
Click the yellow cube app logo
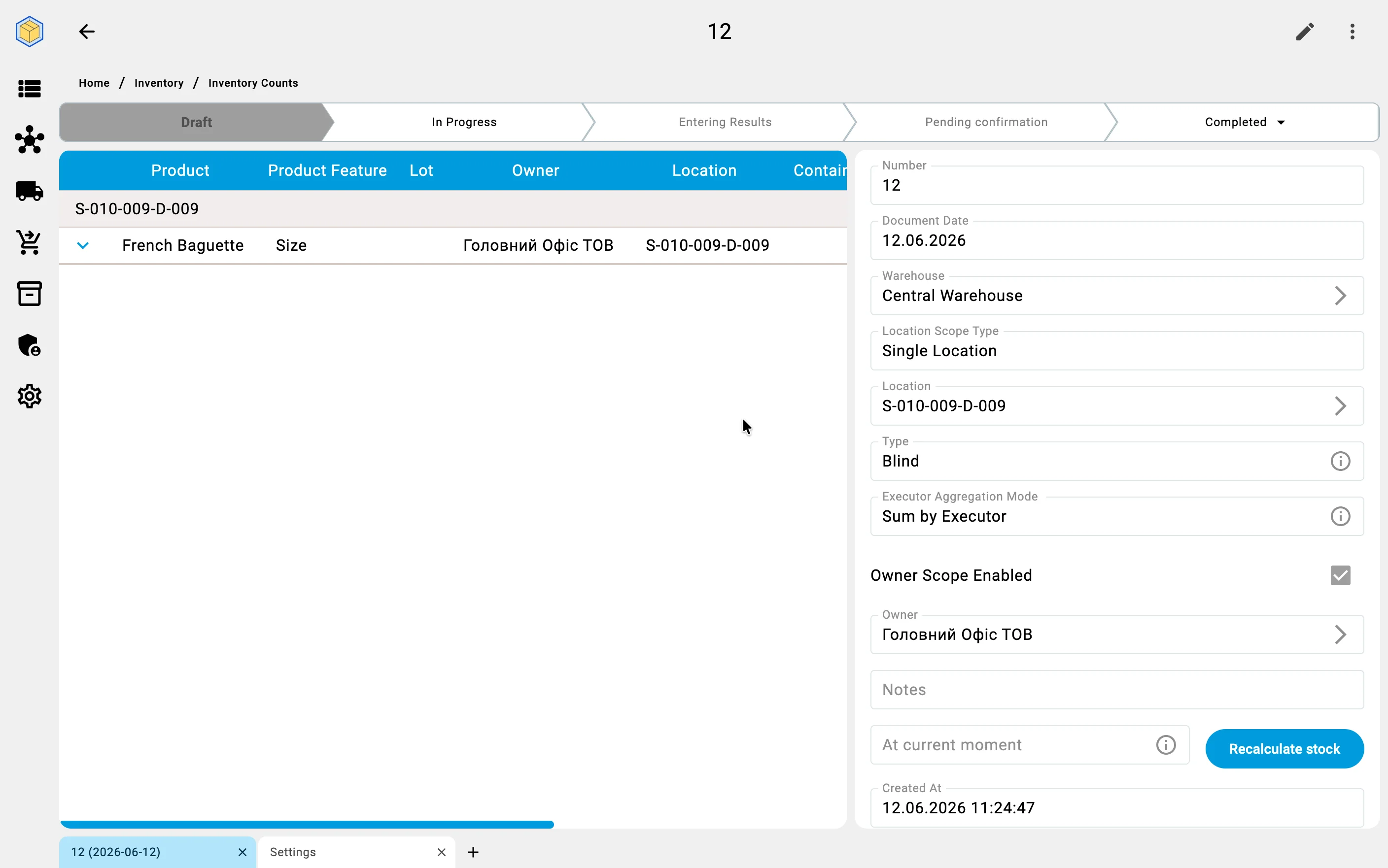tap(29, 31)
